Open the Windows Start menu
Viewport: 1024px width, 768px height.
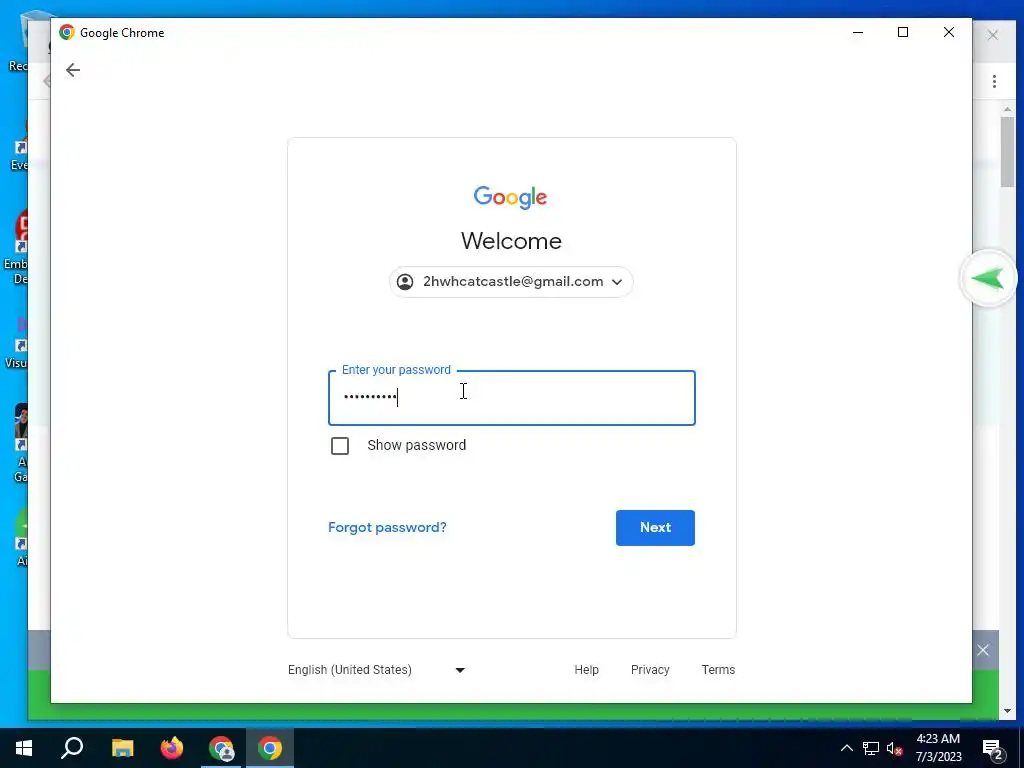[x=24, y=748]
